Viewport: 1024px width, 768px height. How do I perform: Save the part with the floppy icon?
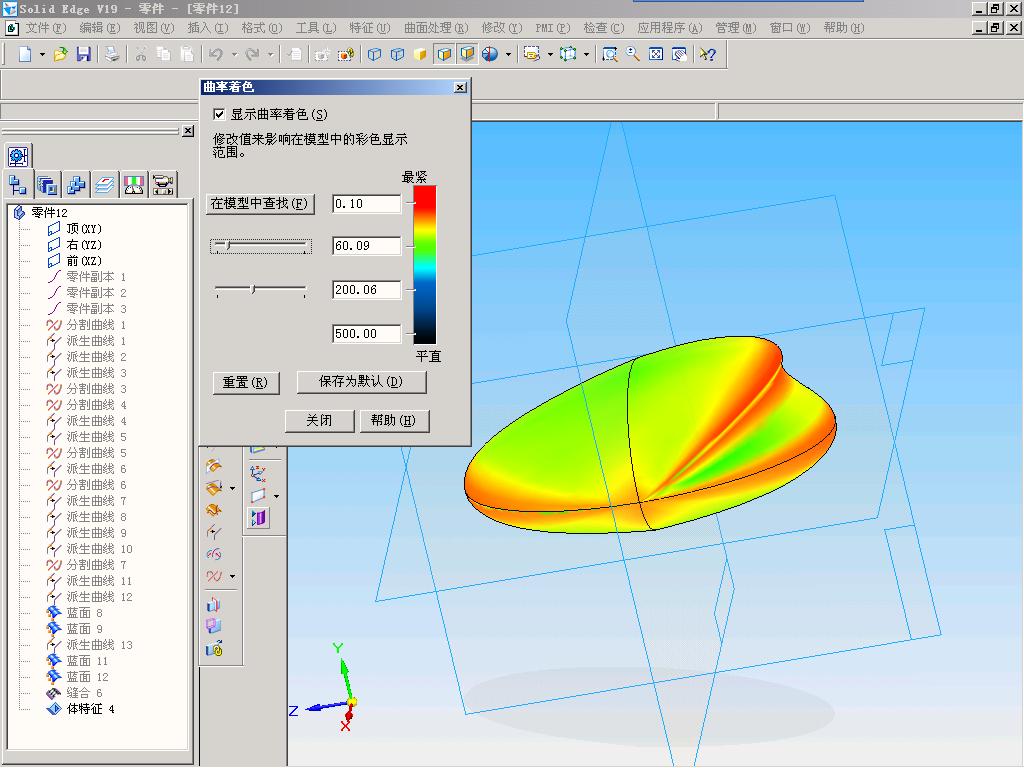[x=83, y=54]
